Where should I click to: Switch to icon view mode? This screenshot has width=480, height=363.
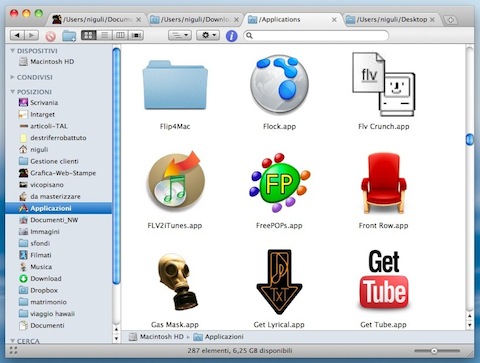[89, 35]
